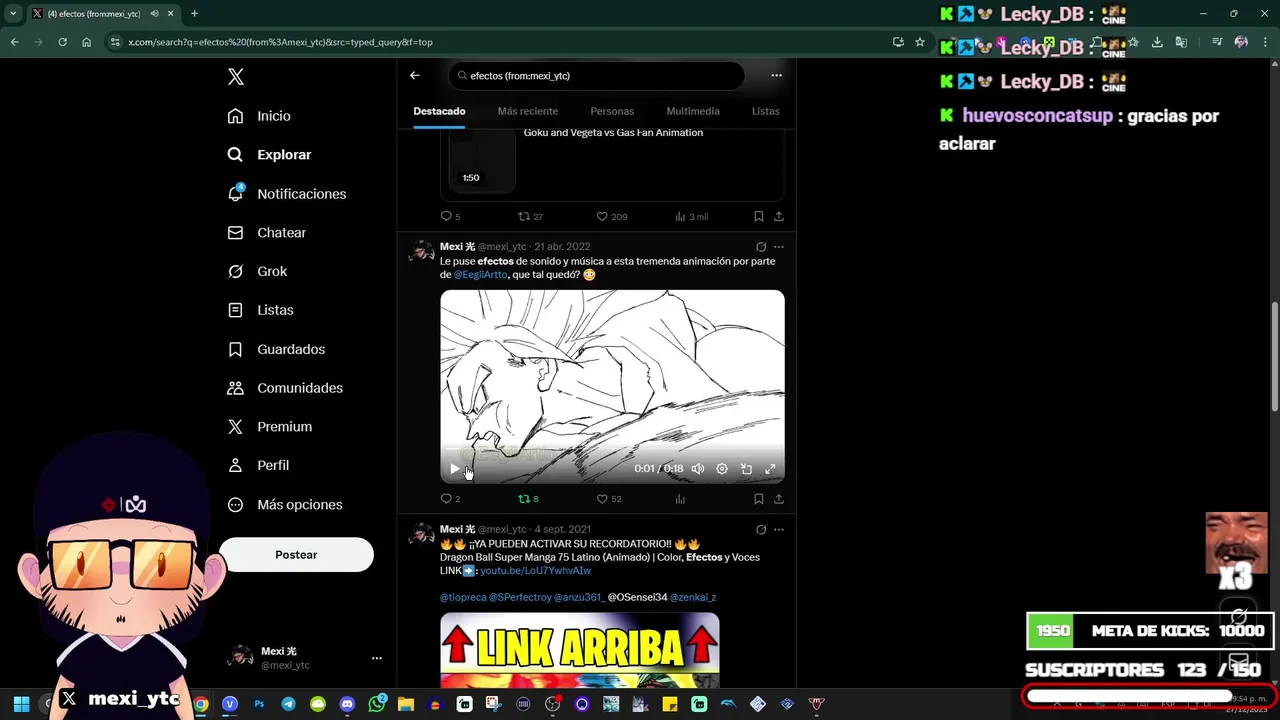Switch to Listas search tab

coord(765,111)
